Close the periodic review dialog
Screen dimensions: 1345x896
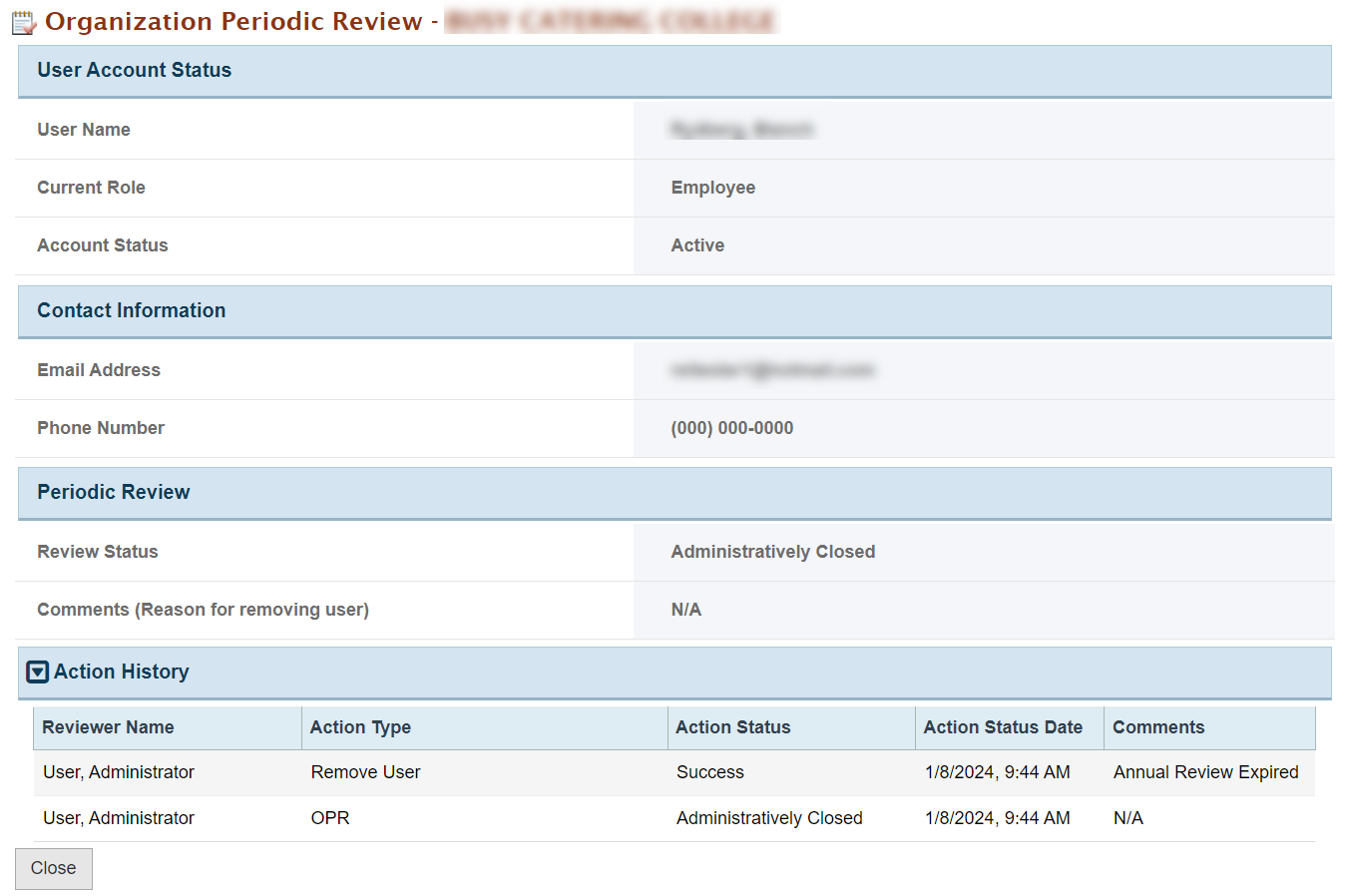(x=54, y=868)
